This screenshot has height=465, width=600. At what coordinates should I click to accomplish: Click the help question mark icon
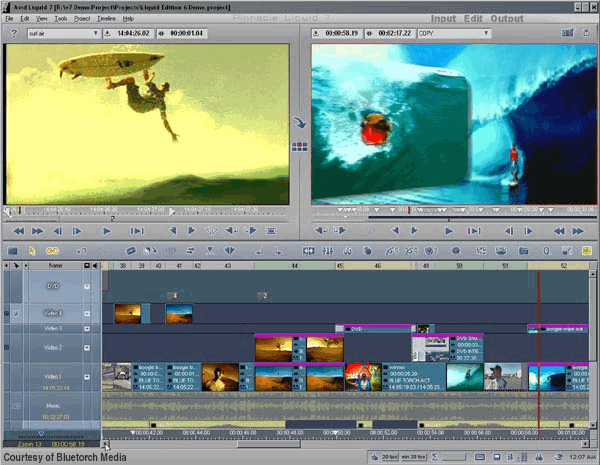(x=12, y=33)
